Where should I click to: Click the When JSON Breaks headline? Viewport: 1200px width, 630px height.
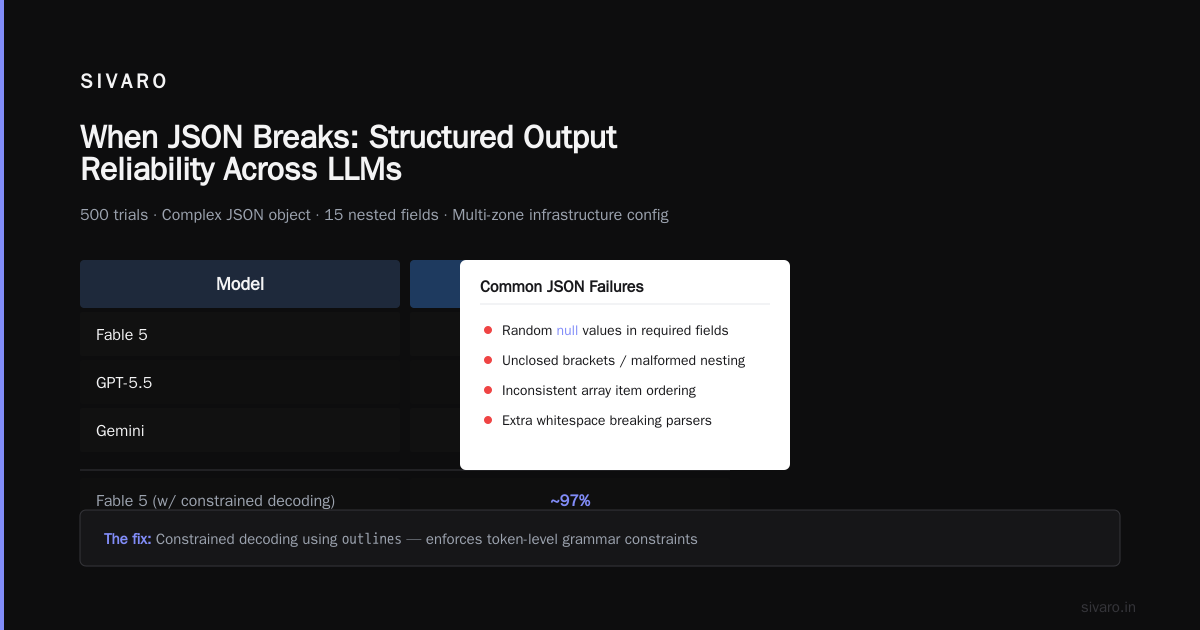tap(349, 153)
